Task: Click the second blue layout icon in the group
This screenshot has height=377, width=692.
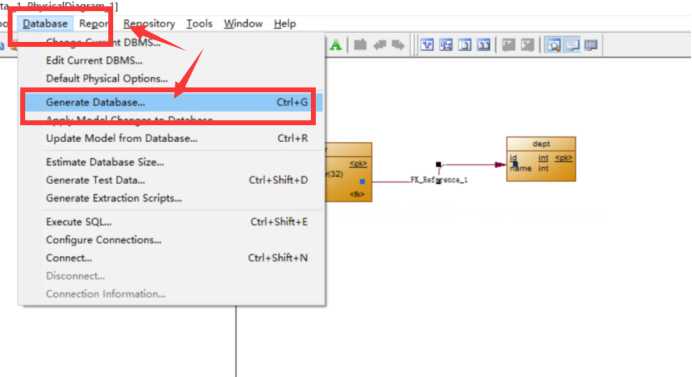Action: (446, 45)
